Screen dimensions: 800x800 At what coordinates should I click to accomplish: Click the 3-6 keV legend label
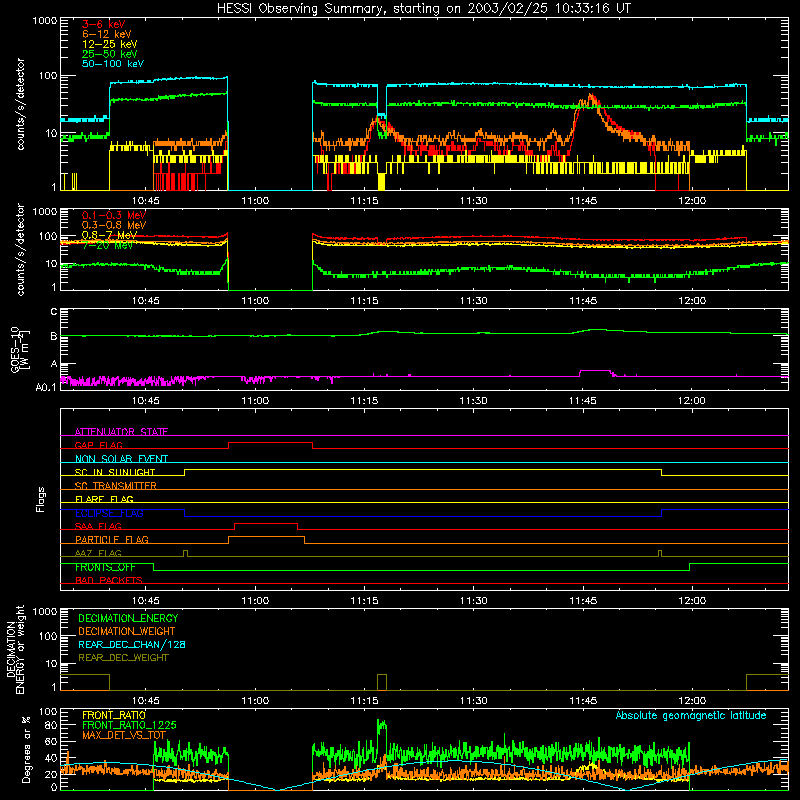tap(104, 24)
